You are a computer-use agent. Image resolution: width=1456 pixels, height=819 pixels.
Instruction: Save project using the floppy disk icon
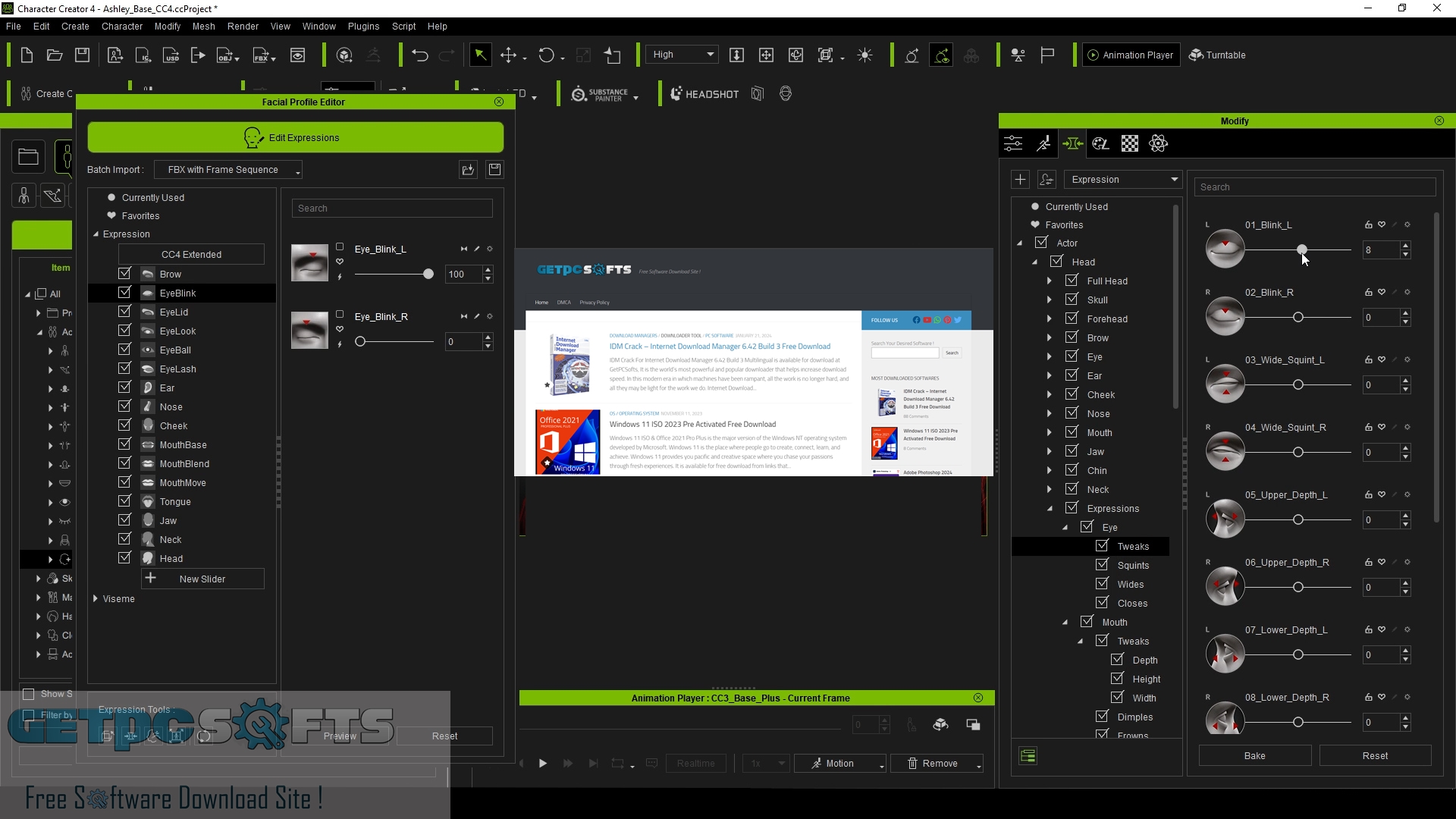pyautogui.click(x=82, y=55)
